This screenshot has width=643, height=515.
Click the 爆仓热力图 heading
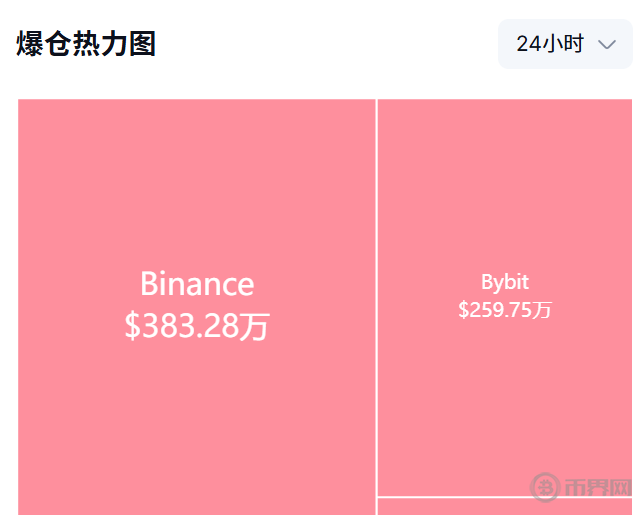[x=86, y=44]
